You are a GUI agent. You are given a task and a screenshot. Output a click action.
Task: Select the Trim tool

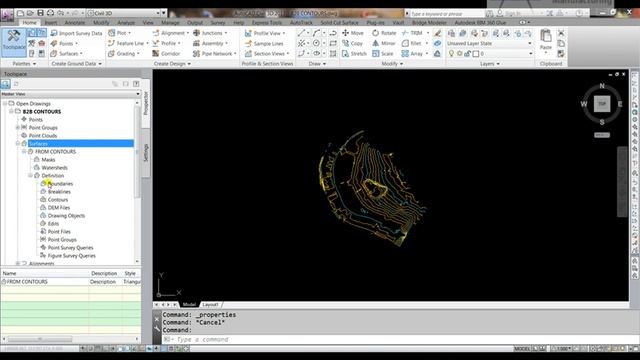[x=412, y=33]
